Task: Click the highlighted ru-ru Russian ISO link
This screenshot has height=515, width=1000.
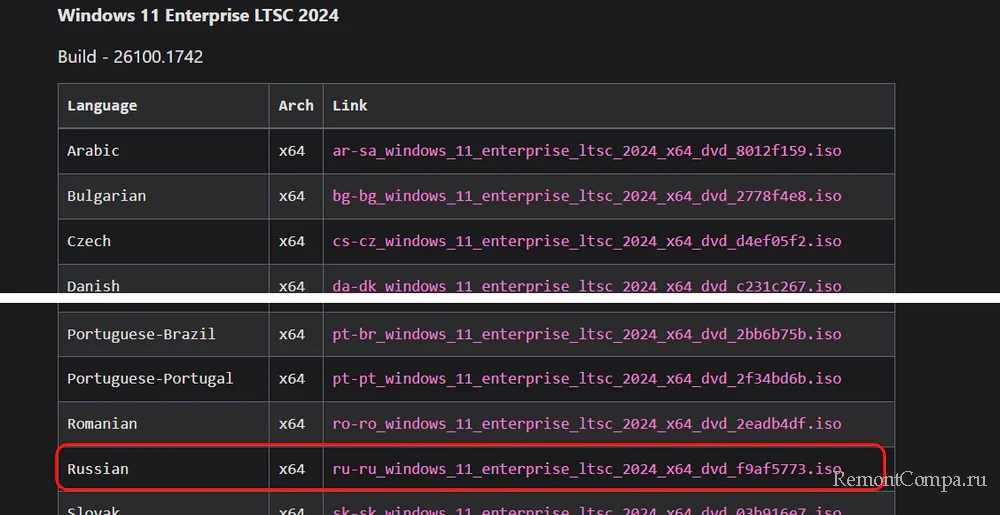Action: click(x=587, y=469)
